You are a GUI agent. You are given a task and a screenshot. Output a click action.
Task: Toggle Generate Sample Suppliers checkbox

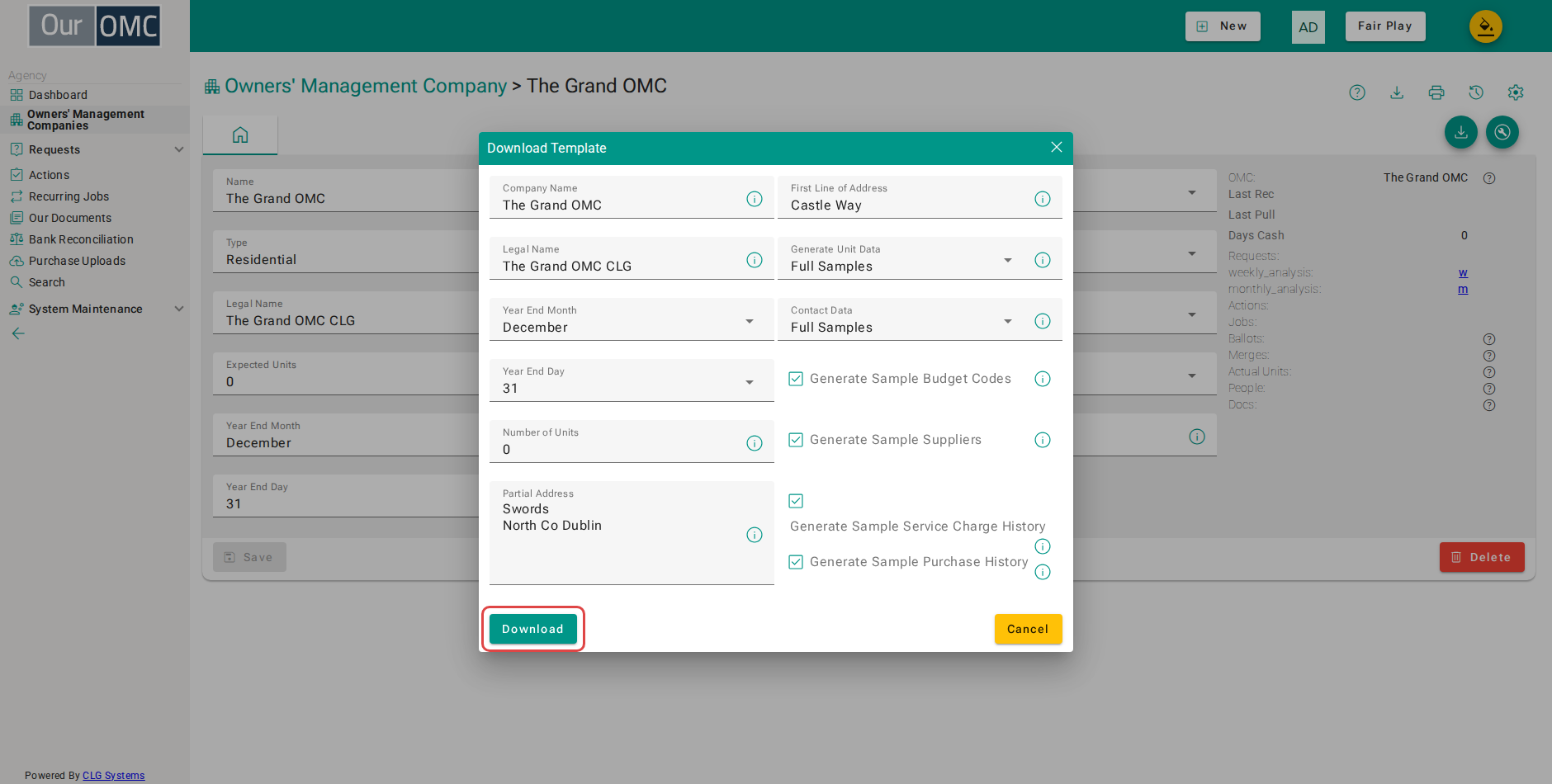point(796,440)
